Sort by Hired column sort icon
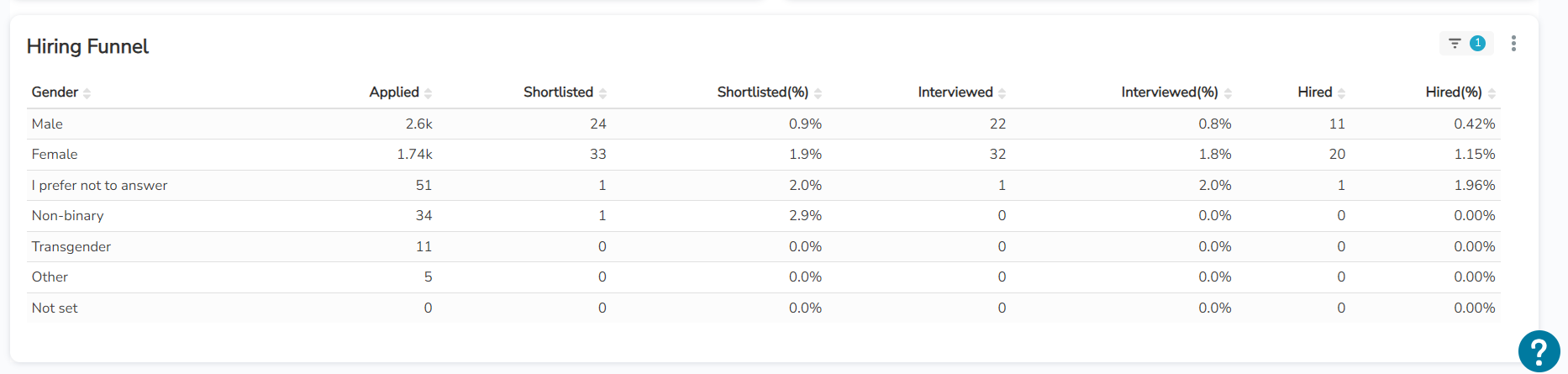This screenshot has width=1568, height=374. [1341, 93]
